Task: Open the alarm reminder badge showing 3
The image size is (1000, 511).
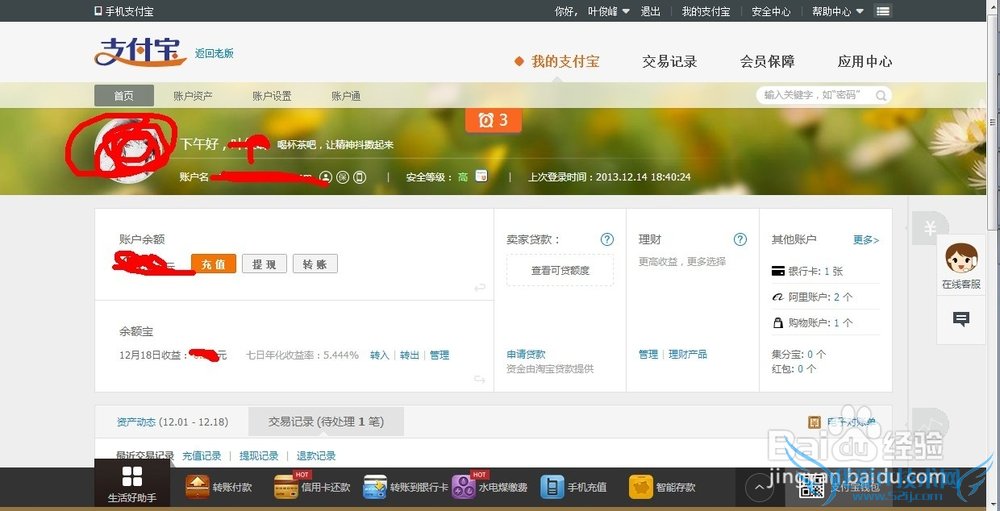Action: (x=494, y=120)
